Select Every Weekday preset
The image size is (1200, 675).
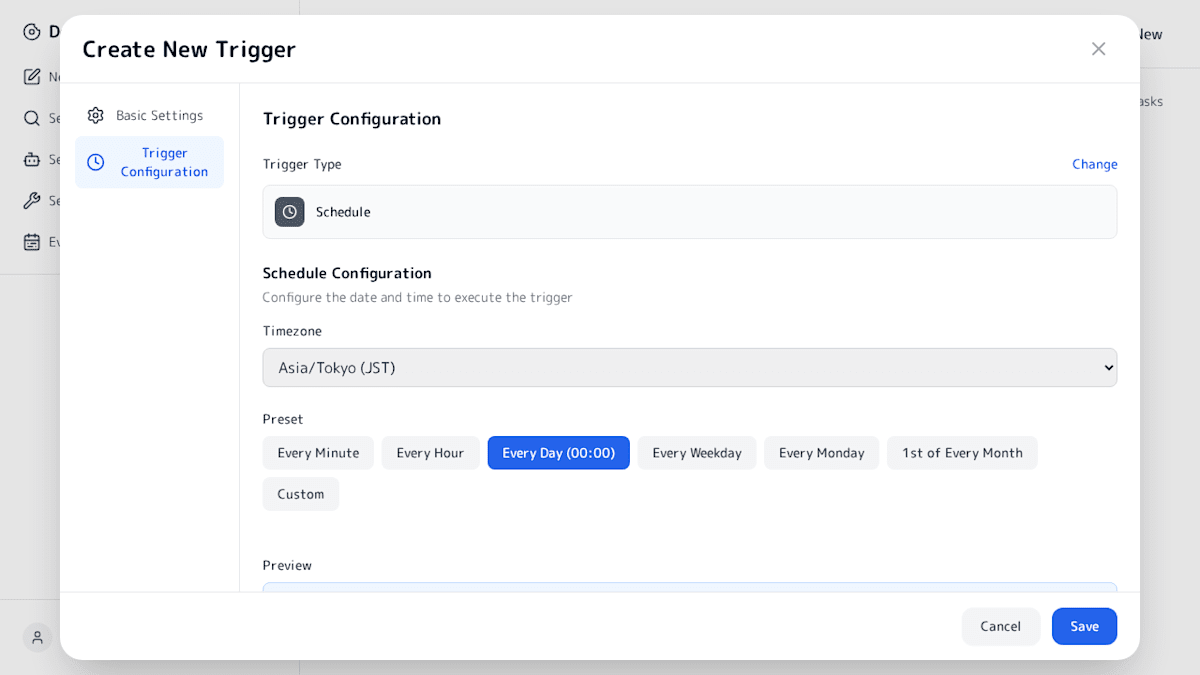[x=697, y=453]
